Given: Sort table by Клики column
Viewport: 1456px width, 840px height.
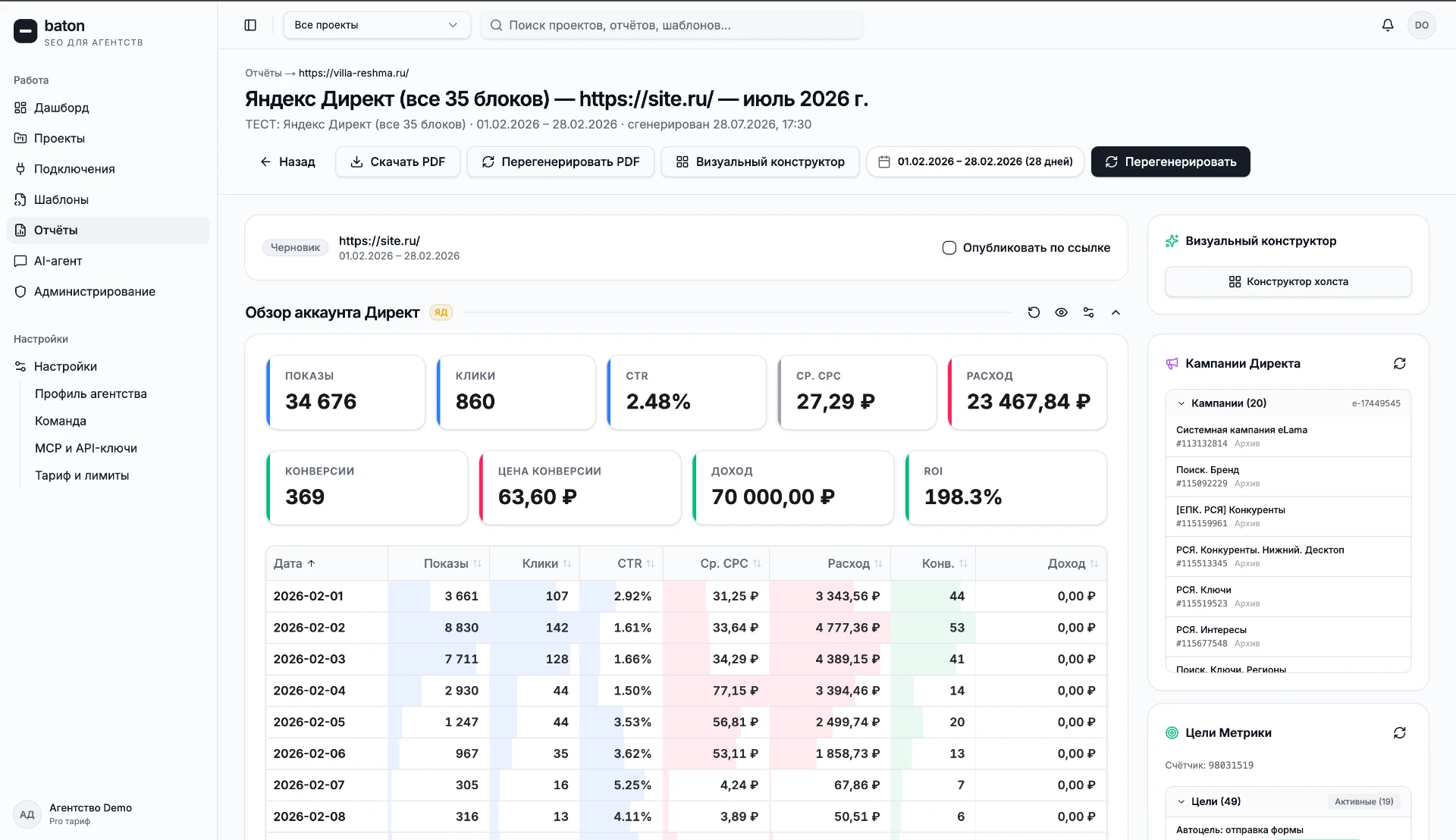Looking at the screenshot, I should pyautogui.click(x=546, y=563).
